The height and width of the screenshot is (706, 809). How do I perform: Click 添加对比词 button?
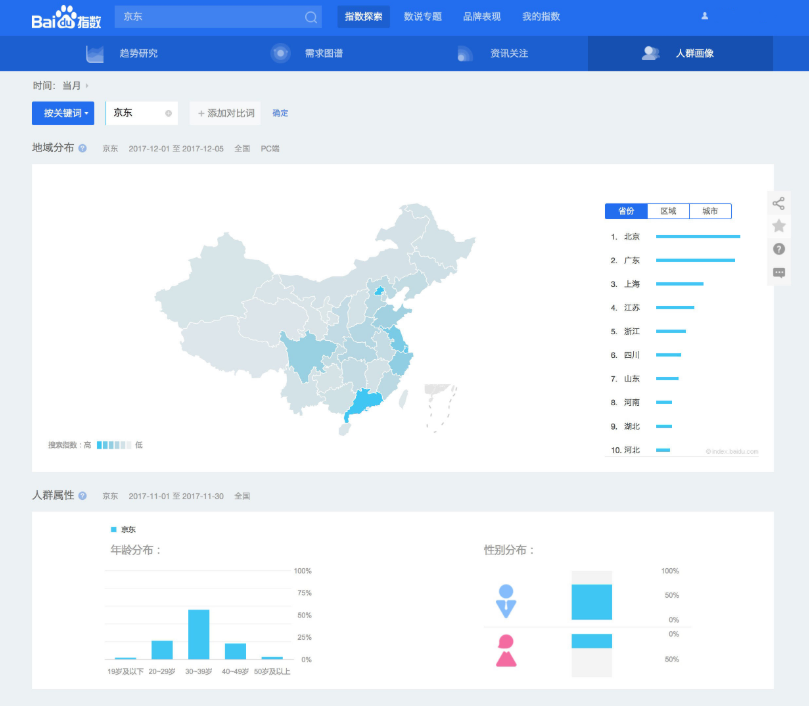click(x=226, y=113)
